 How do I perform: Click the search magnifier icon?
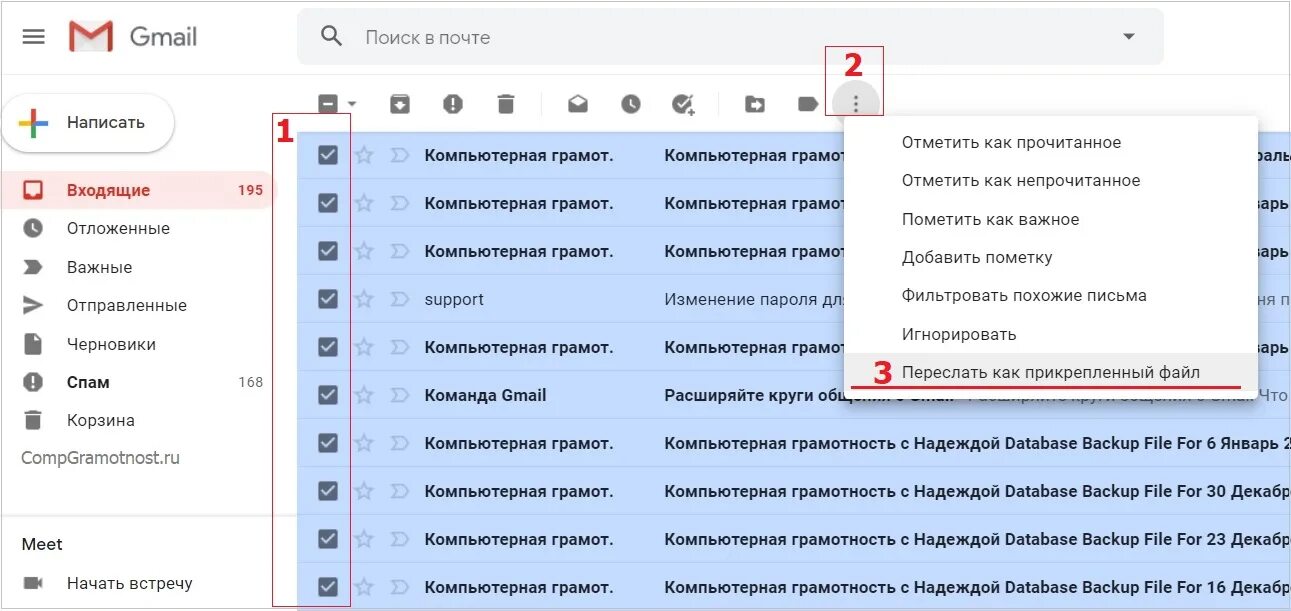click(x=331, y=37)
